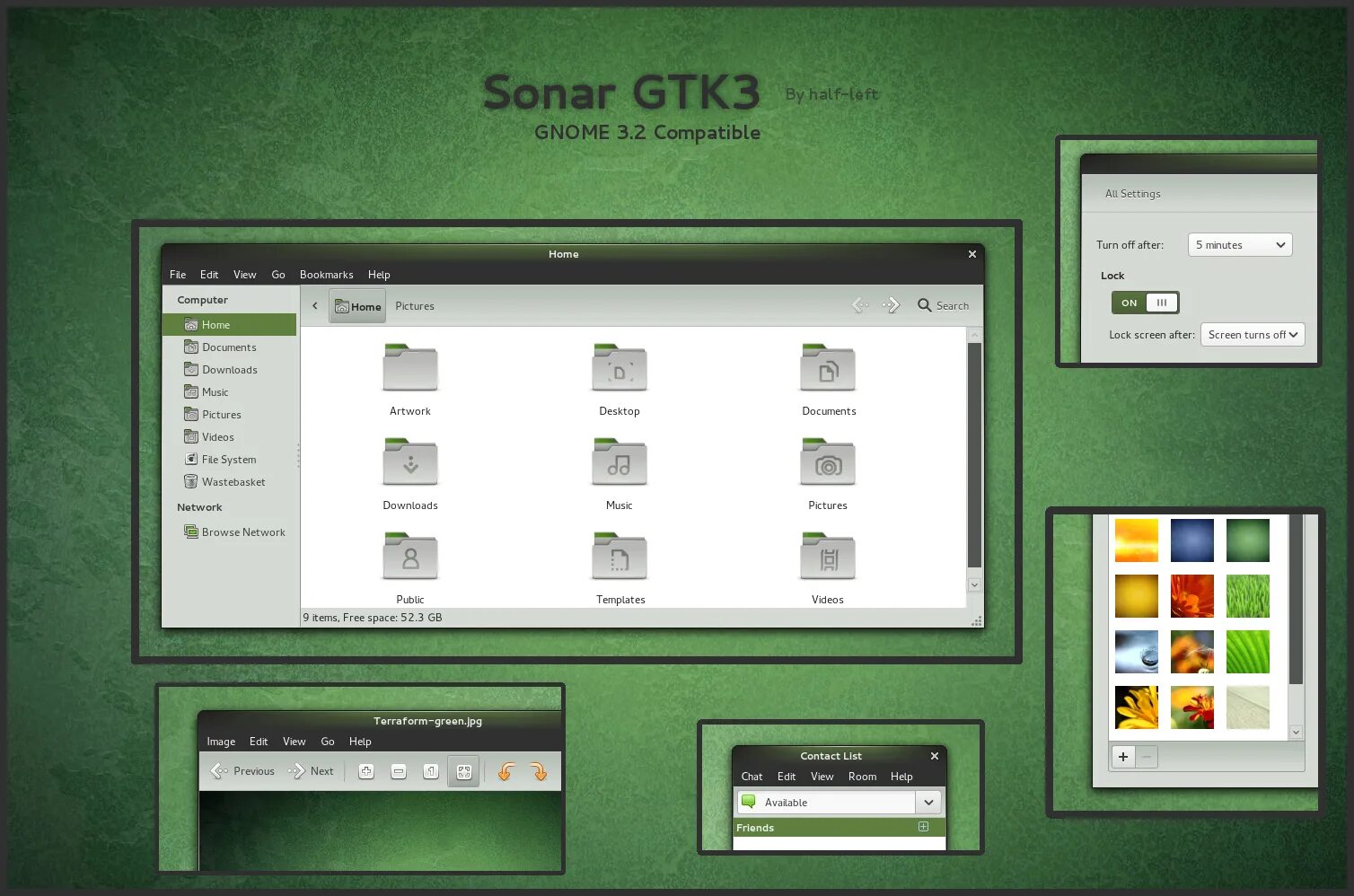Toggle best fit icon in image viewer
Viewport: 1354px width, 896px height.
[x=463, y=771]
